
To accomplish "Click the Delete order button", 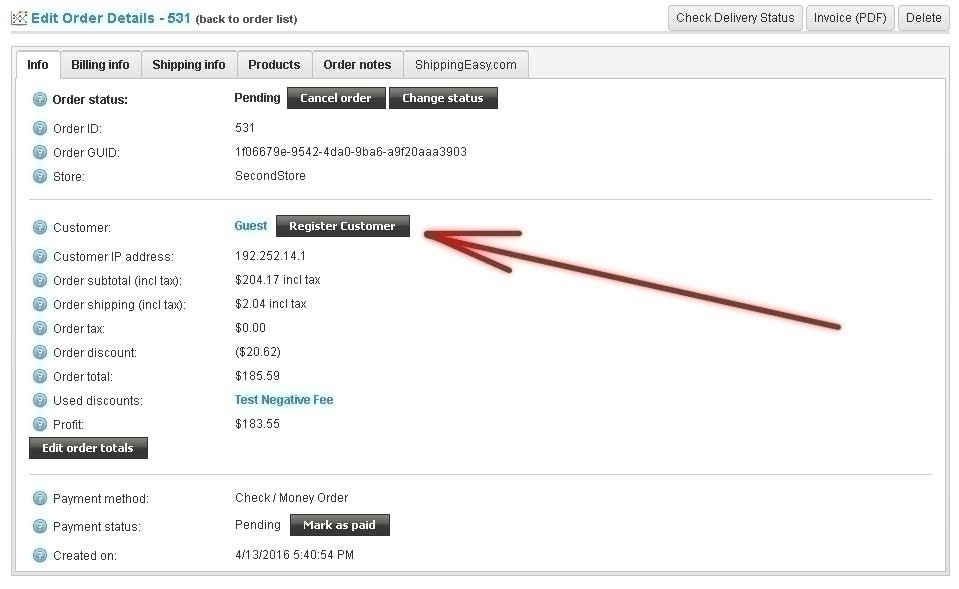I will pos(924,18).
